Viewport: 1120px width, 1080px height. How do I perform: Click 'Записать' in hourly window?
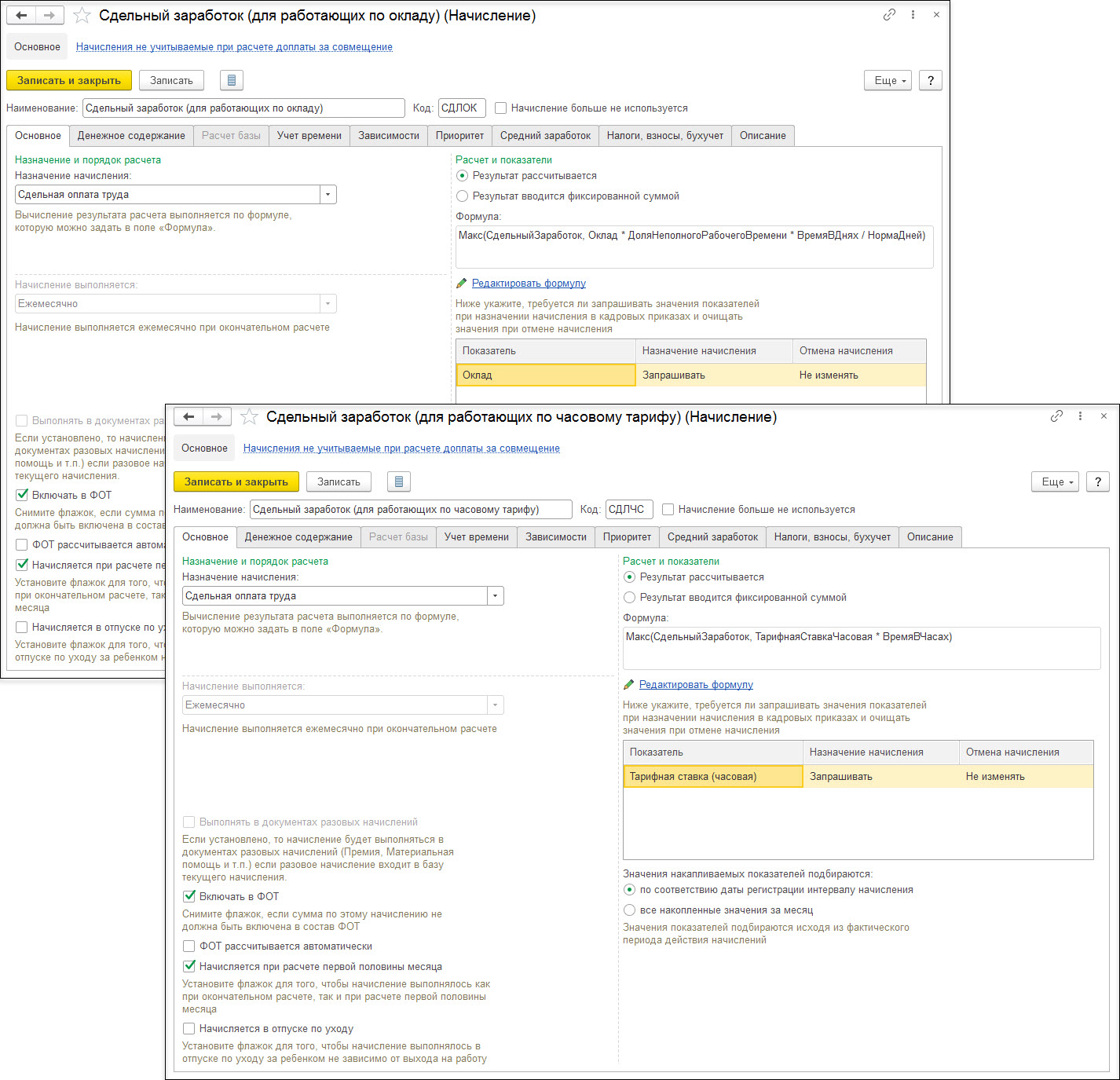339,481
